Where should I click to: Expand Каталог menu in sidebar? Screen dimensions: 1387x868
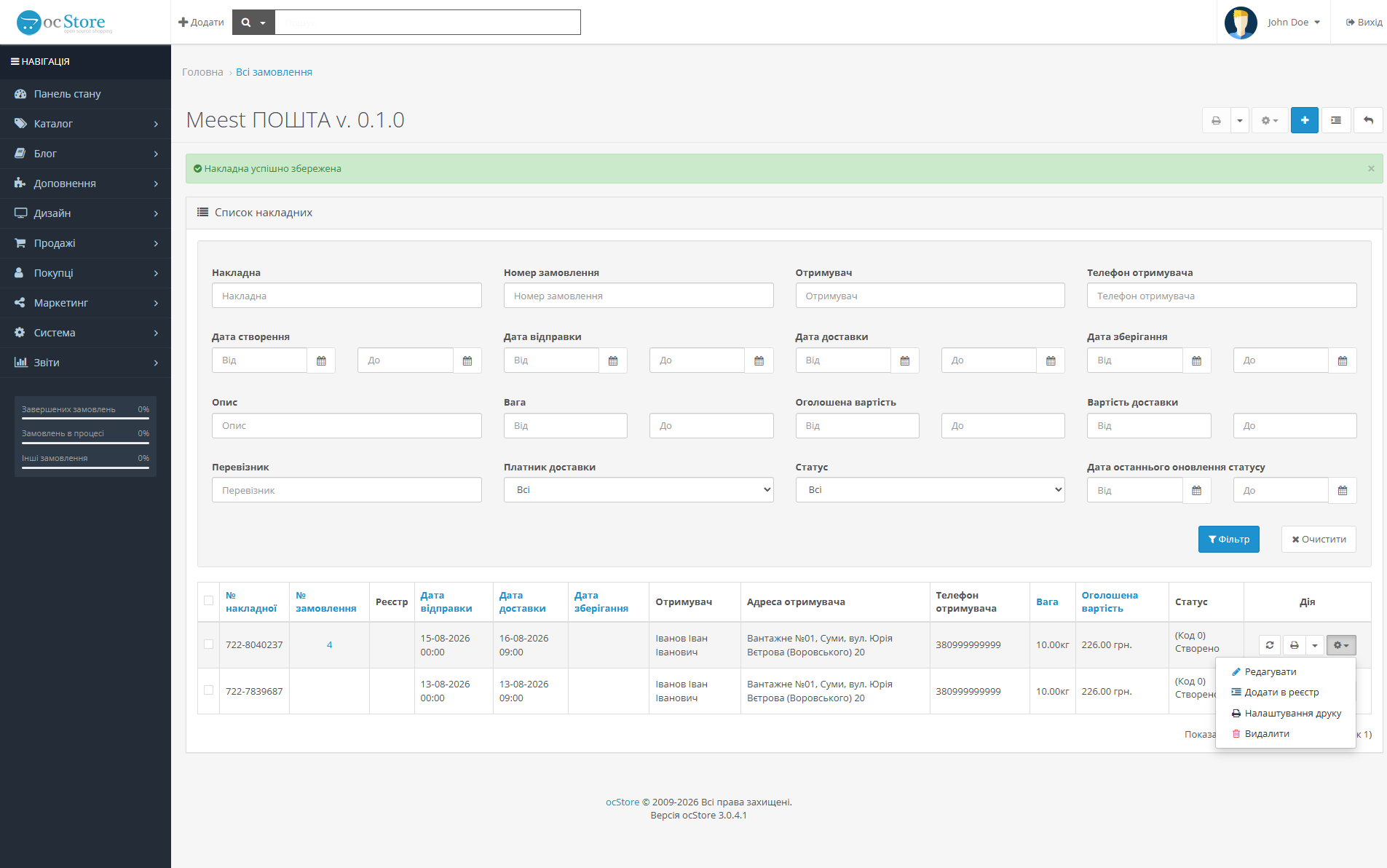point(85,124)
